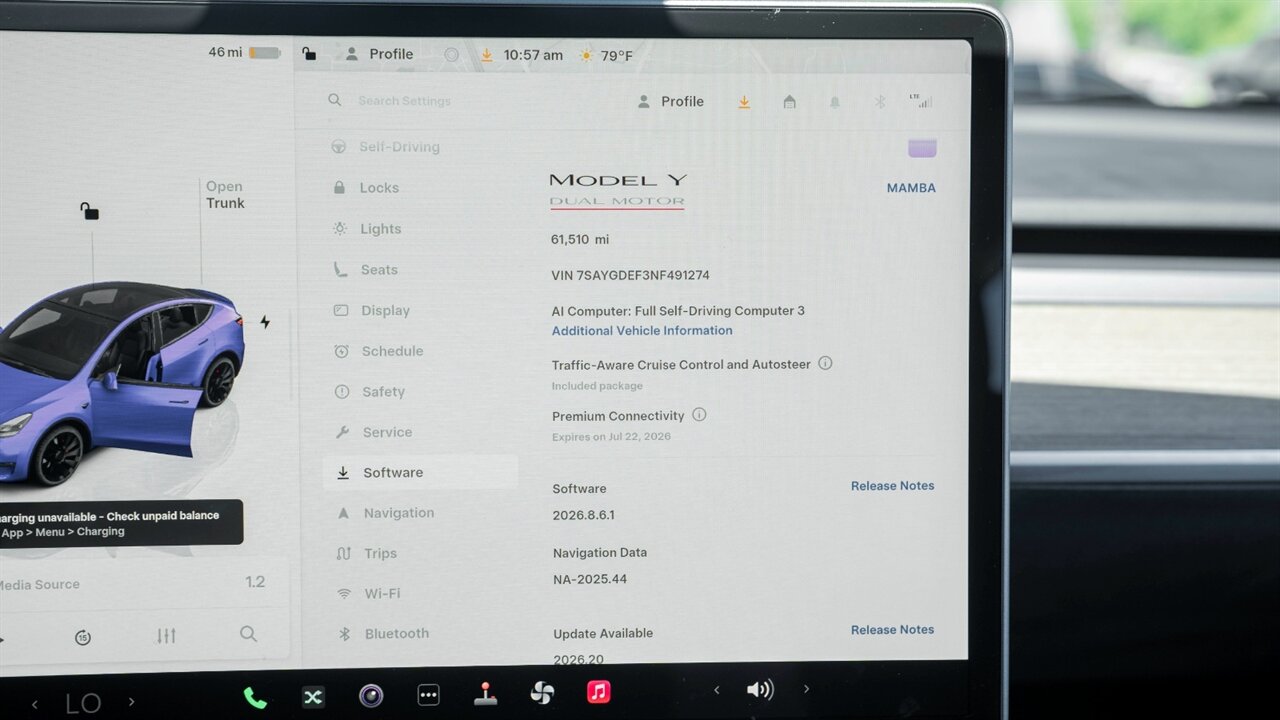The height and width of the screenshot is (720, 1280).
Task: Select Software in settings menu
Action: pos(420,473)
